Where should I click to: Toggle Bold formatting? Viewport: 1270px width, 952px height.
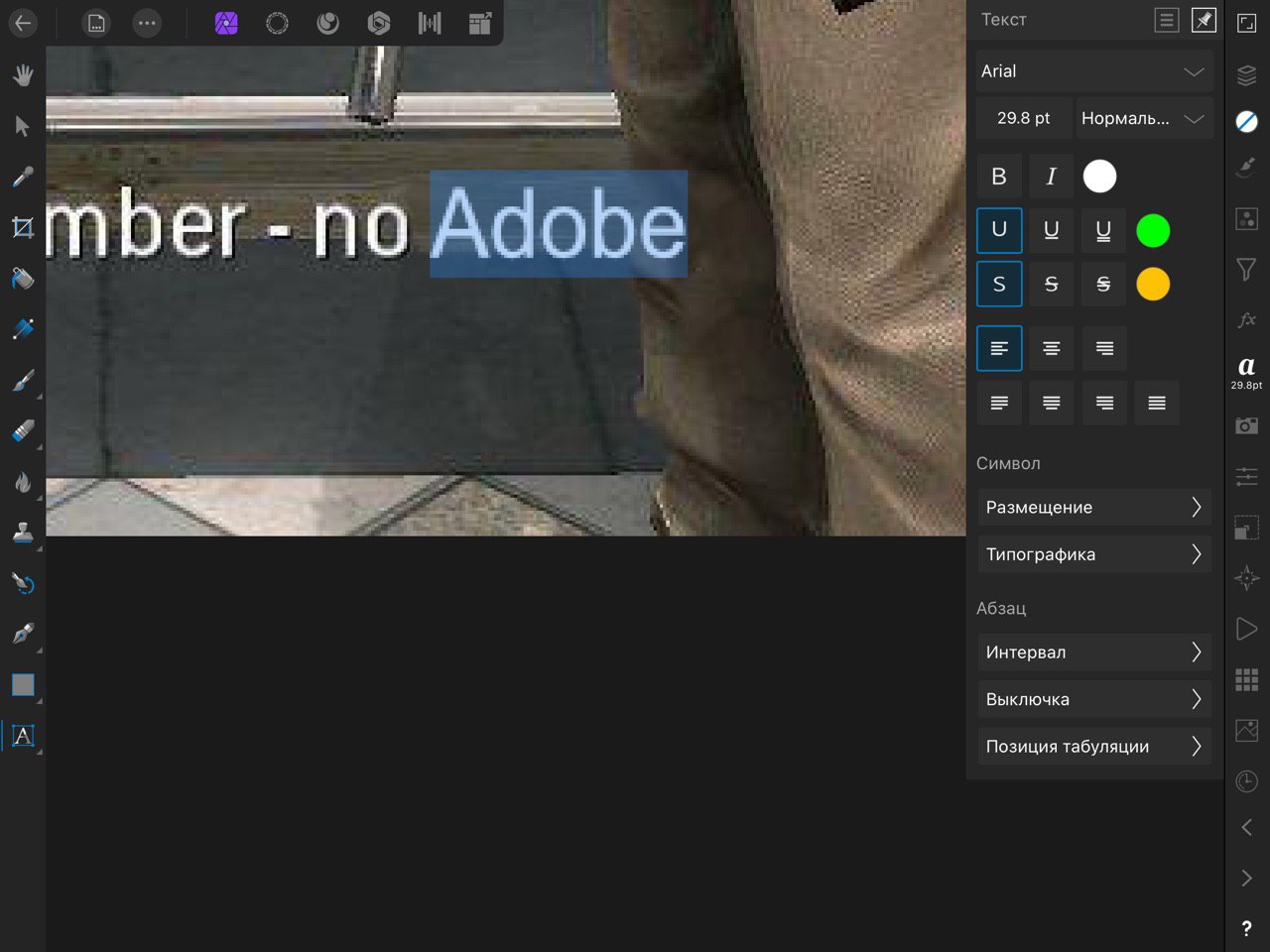tap(999, 177)
